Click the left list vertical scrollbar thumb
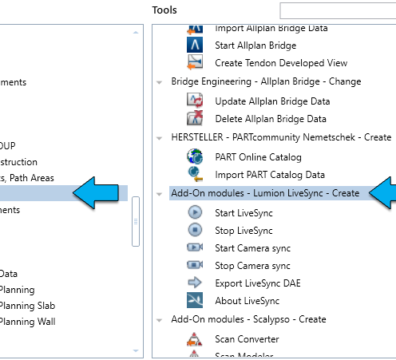Viewport: 396px width, 360px height. pos(136,221)
